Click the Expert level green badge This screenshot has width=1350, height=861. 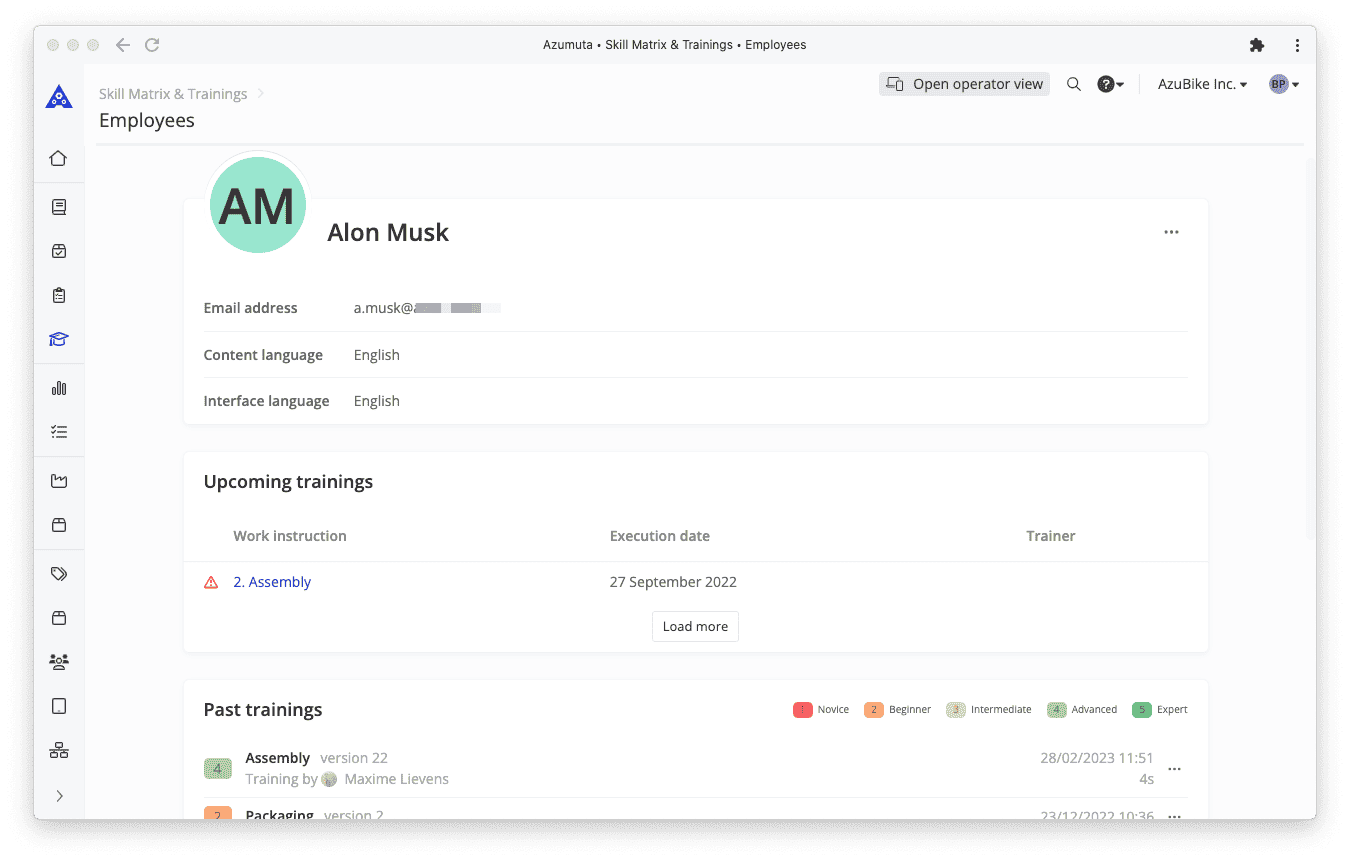(x=1143, y=709)
